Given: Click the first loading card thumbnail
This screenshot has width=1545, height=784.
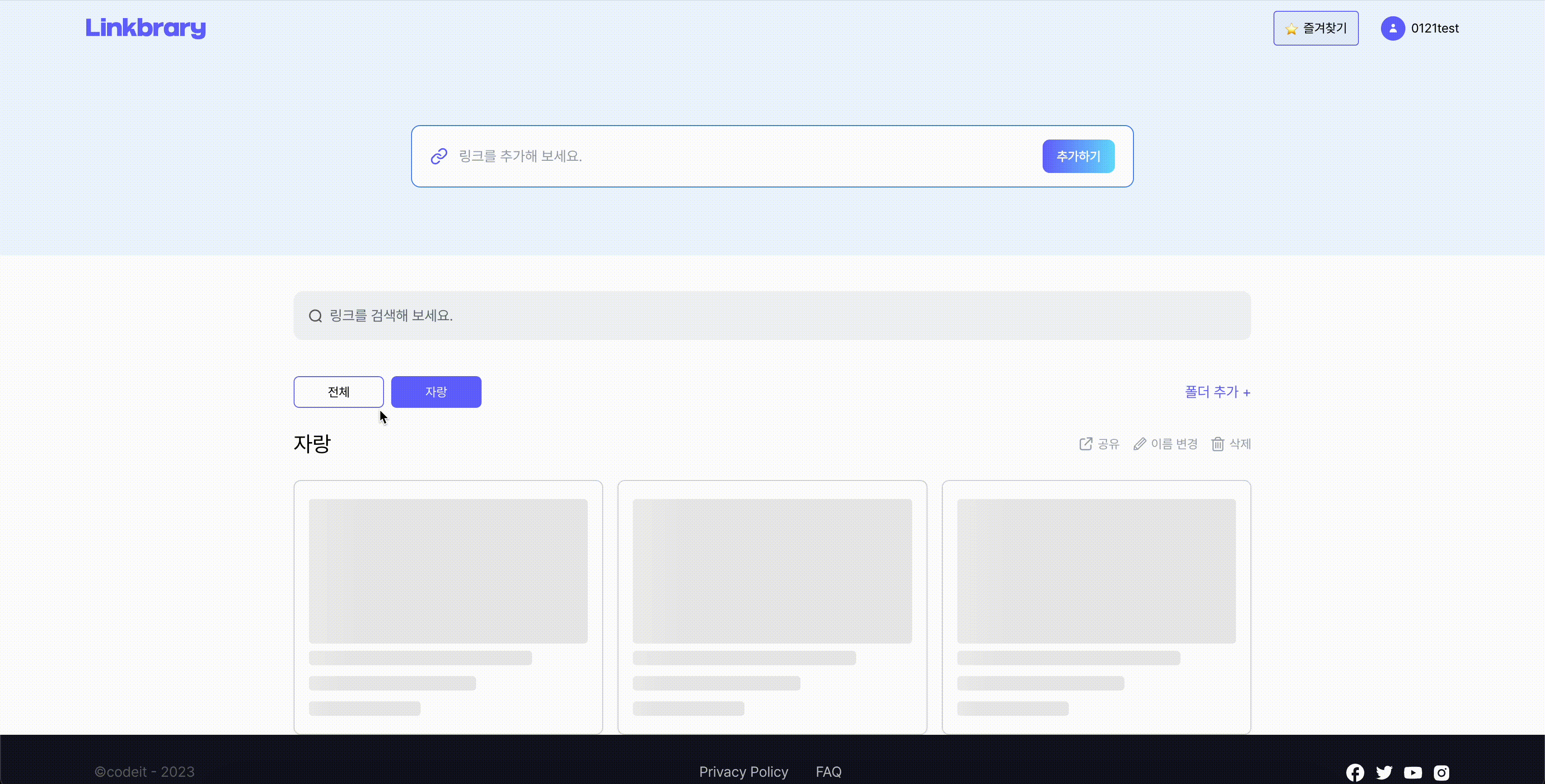Looking at the screenshot, I should click(x=448, y=571).
